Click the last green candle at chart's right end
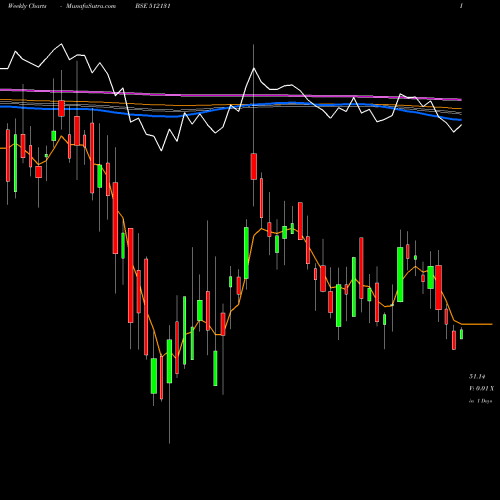The height and width of the screenshot is (500, 500). tap(461, 334)
